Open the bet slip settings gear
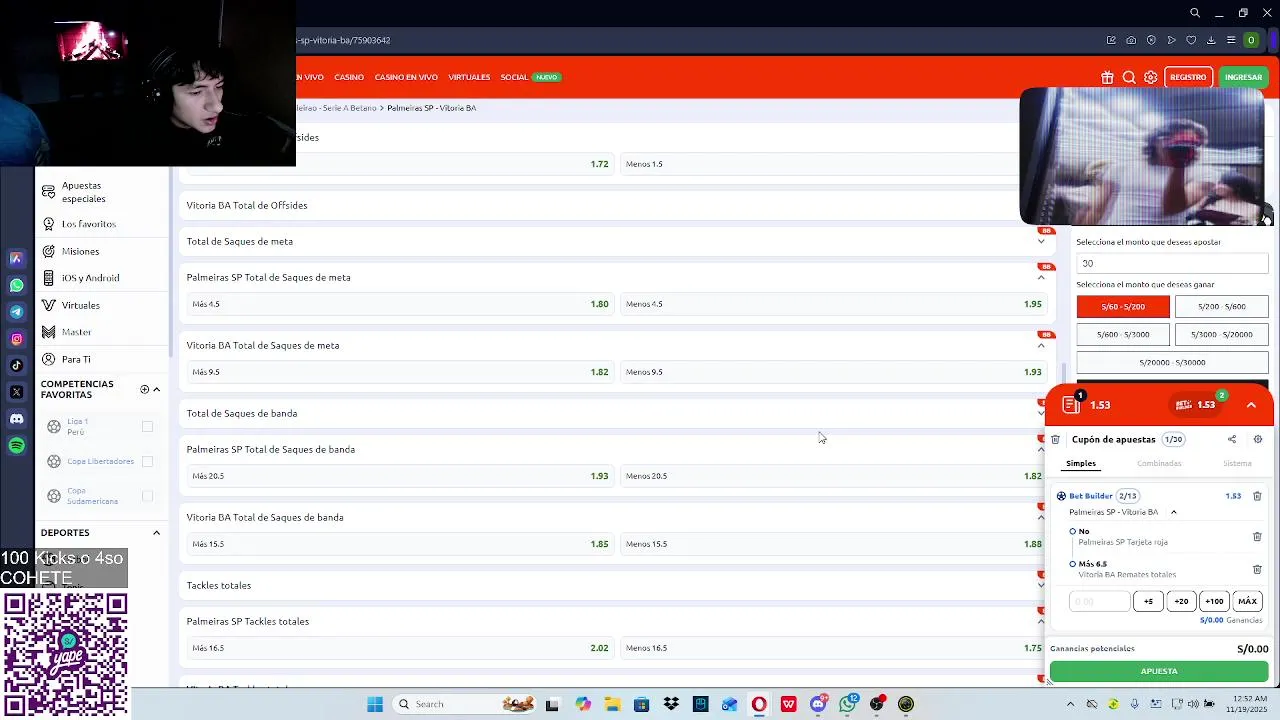The height and width of the screenshot is (720, 1280). click(1258, 439)
